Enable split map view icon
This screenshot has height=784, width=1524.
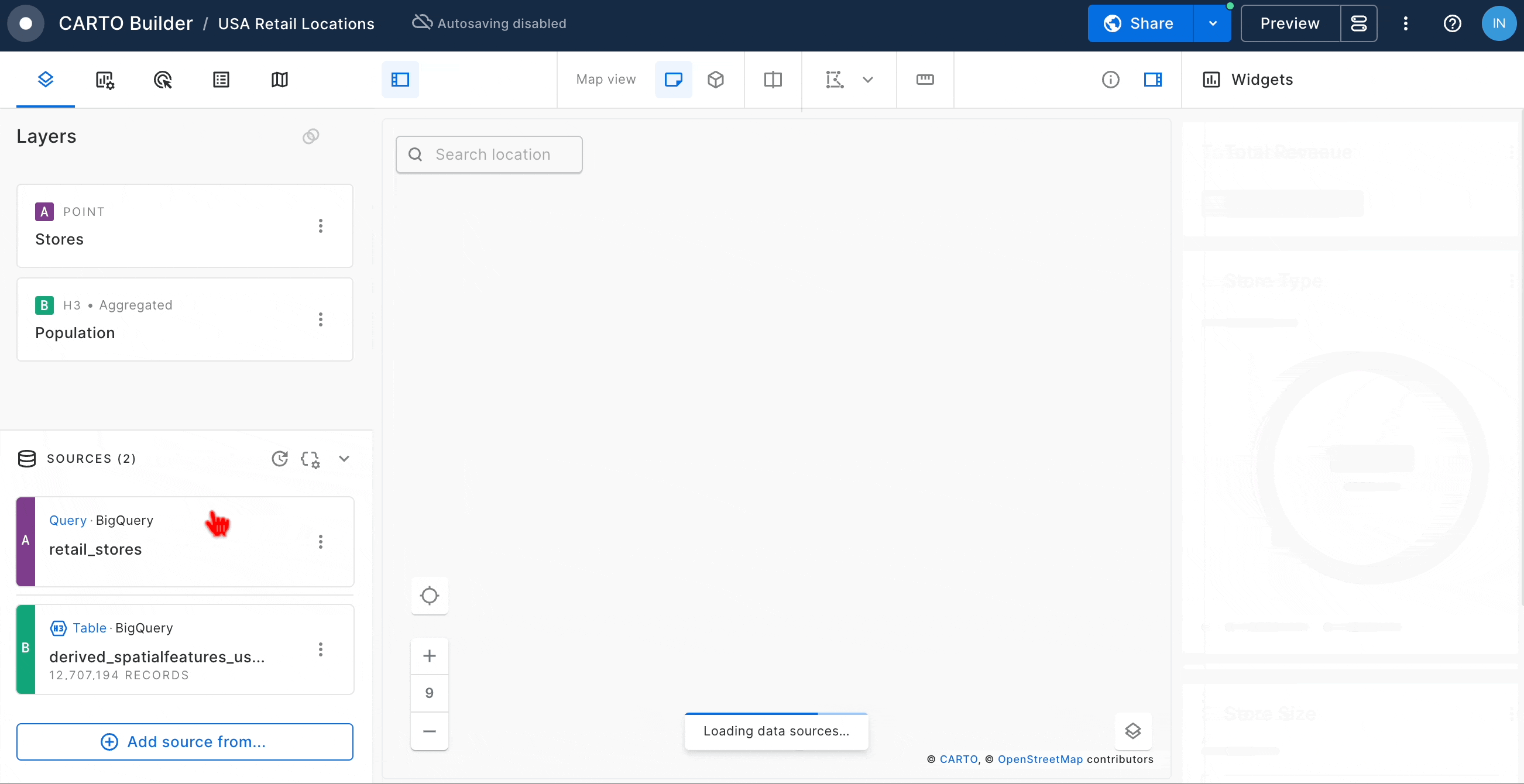tap(773, 80)
